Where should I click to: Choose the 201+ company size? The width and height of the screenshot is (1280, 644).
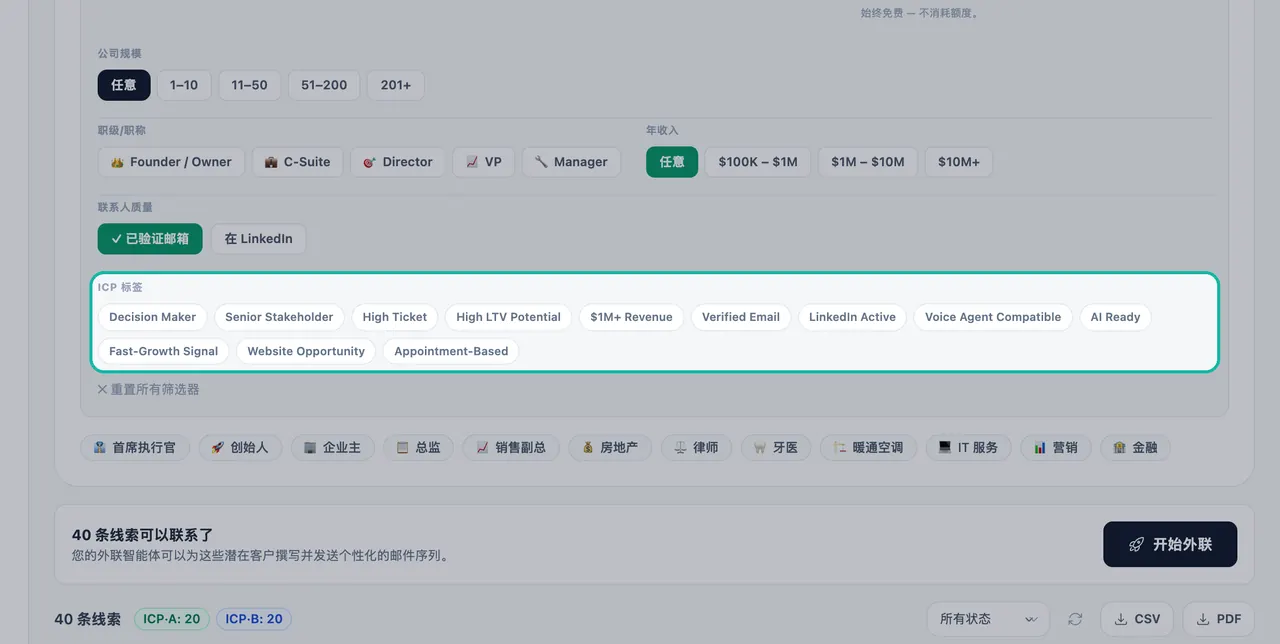click(396, 85)
